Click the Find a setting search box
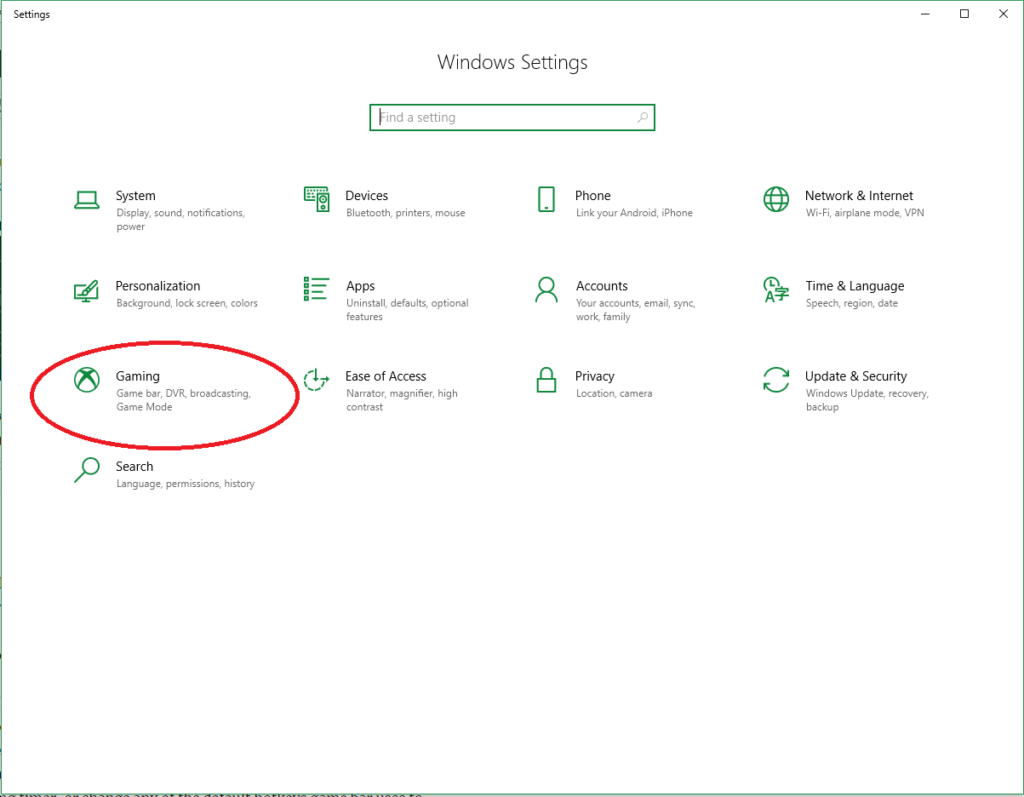Viewport: 1024px width, 797px height. [x=505, y=118]
